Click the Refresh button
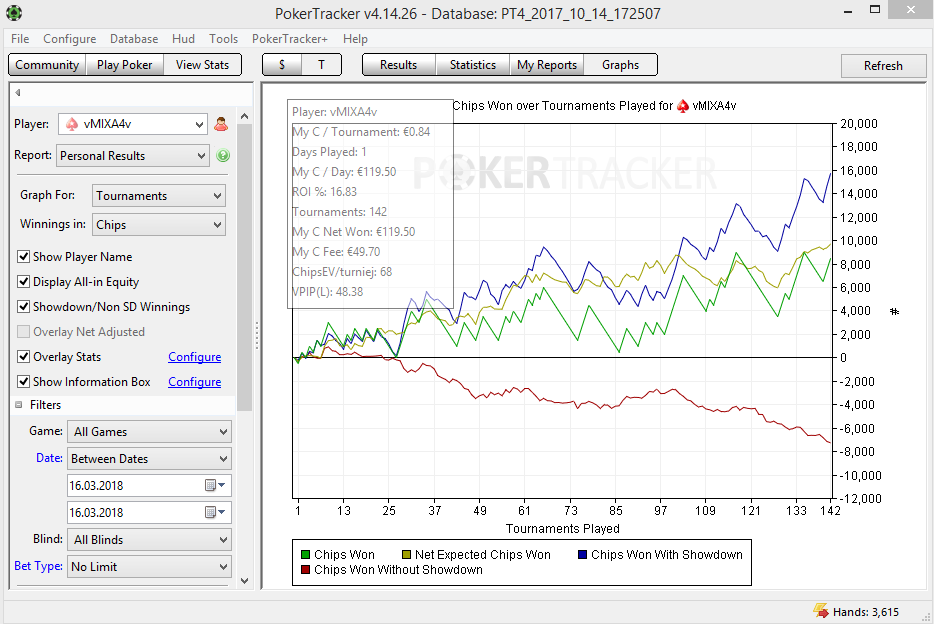The image size is (934, 624). click(x=883, y=65)
